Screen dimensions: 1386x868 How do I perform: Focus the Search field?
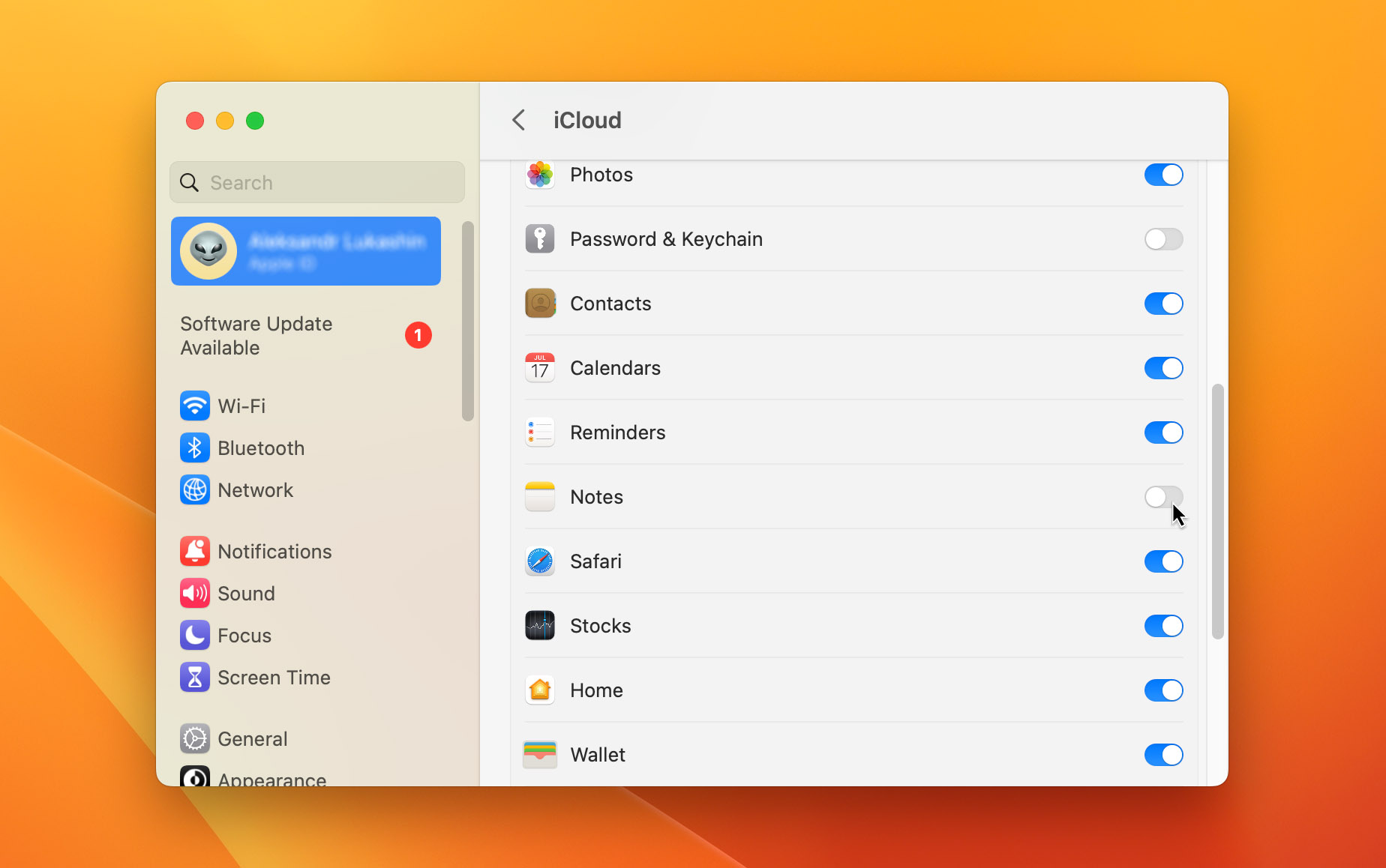317,182
